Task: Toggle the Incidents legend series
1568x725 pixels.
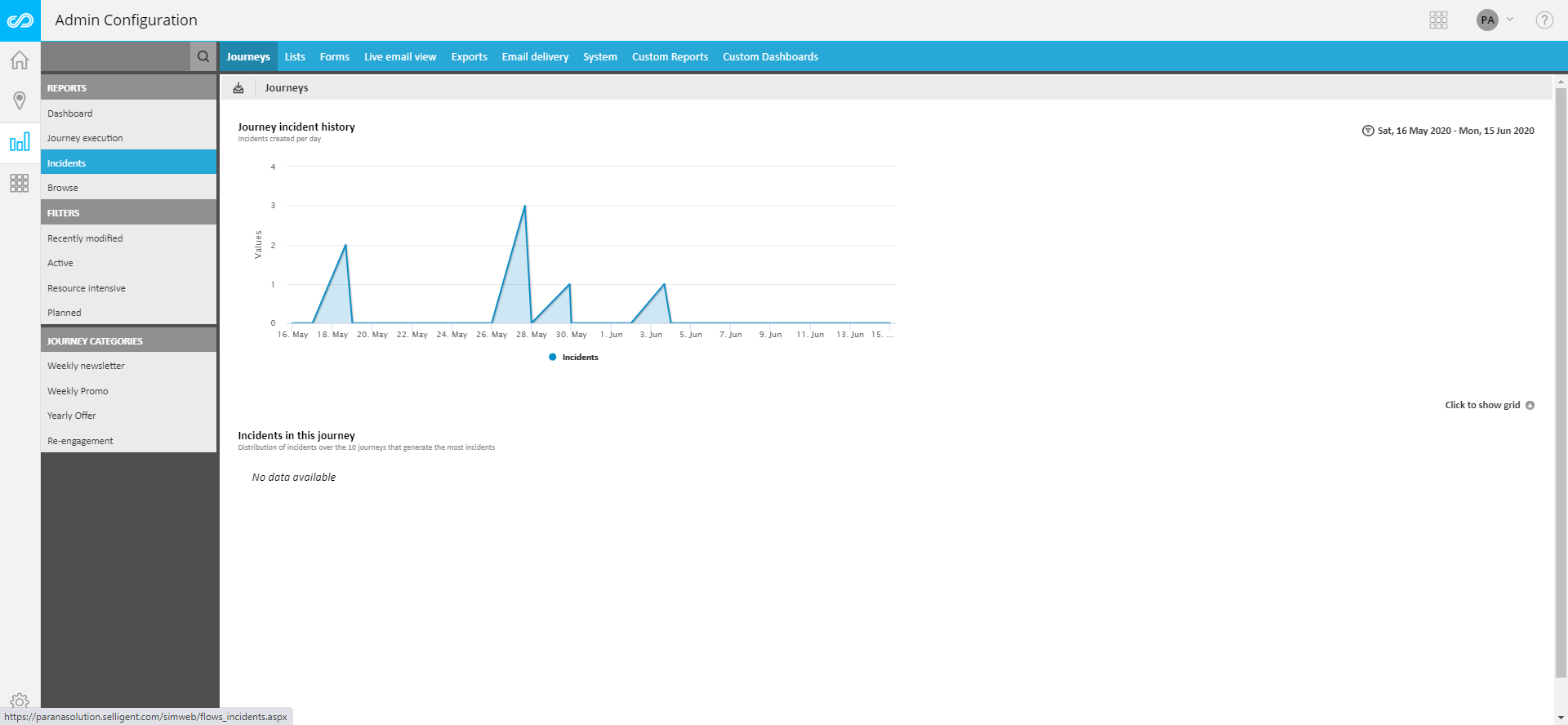Action: 574,358
